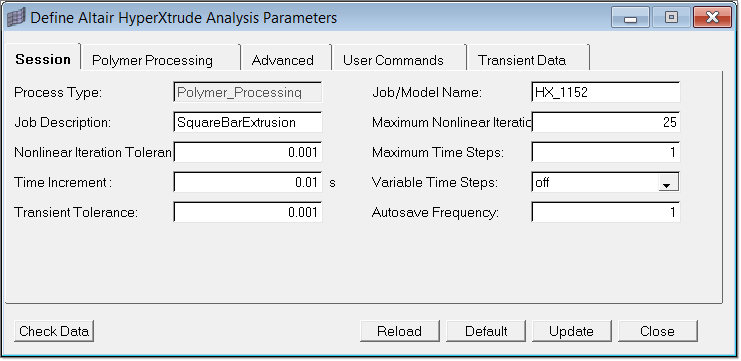Maximize the Analysis Parameters dialog window
This screenshot has height=361, width=741.
[671, 18]
